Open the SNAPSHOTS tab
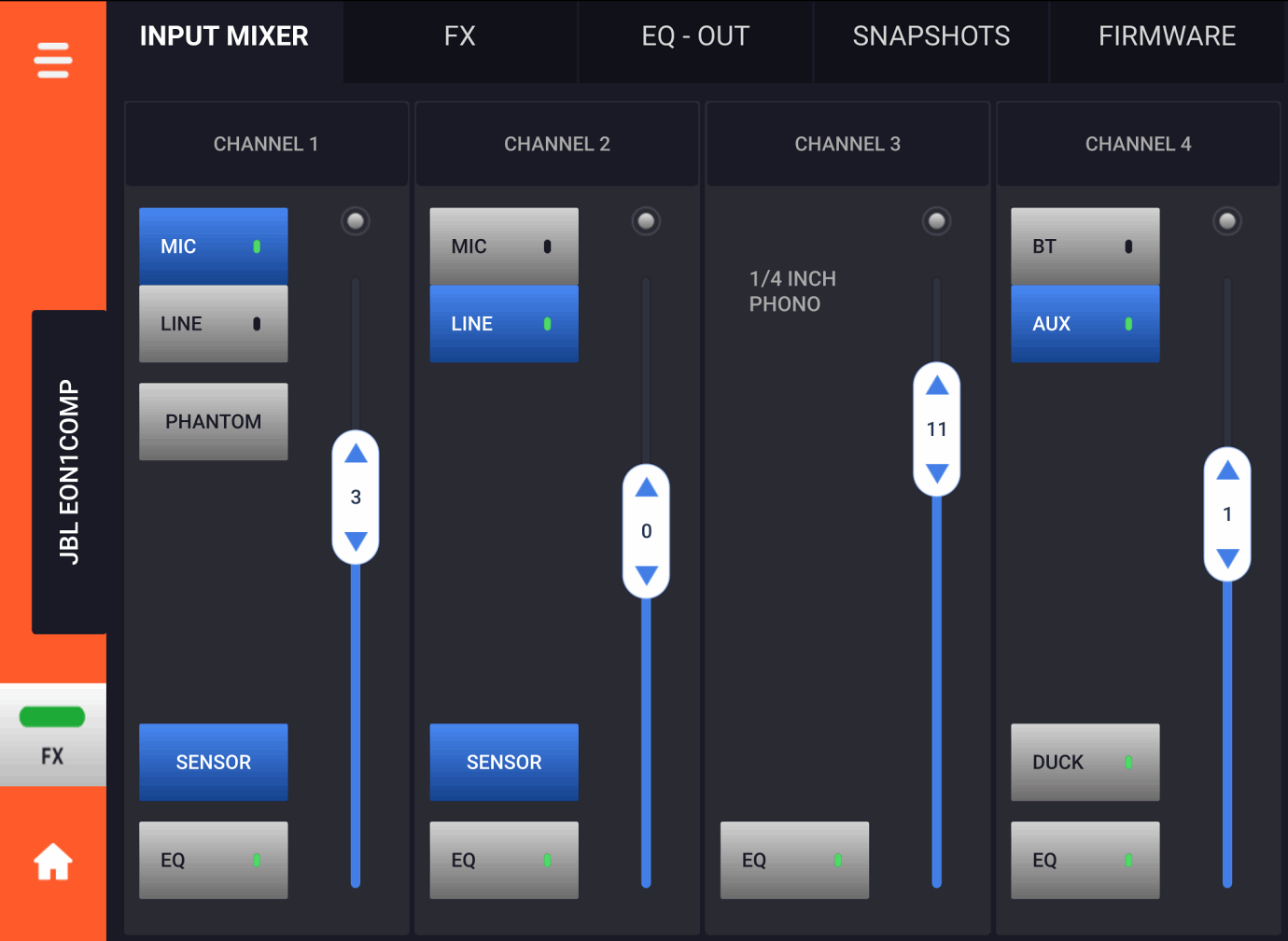 pyautogui.click(x=931, y=36)
